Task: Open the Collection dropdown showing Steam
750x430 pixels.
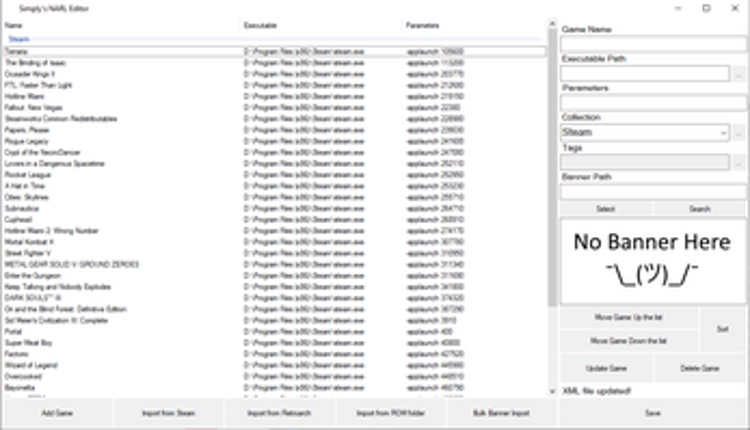Action: 645,132
